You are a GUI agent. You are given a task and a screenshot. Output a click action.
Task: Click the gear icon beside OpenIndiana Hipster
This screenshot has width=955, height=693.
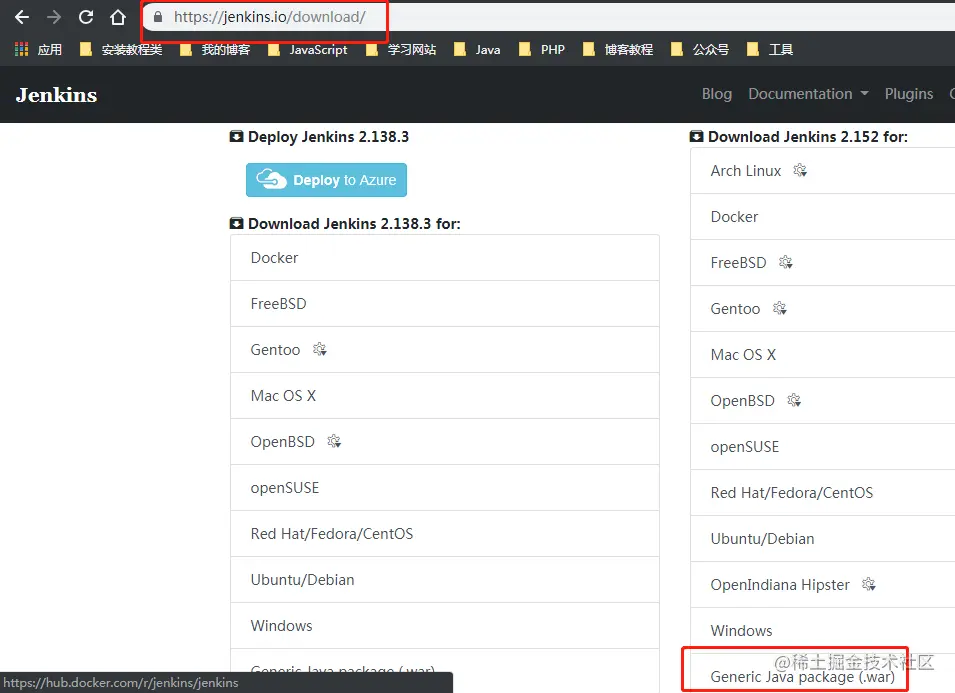869,585
